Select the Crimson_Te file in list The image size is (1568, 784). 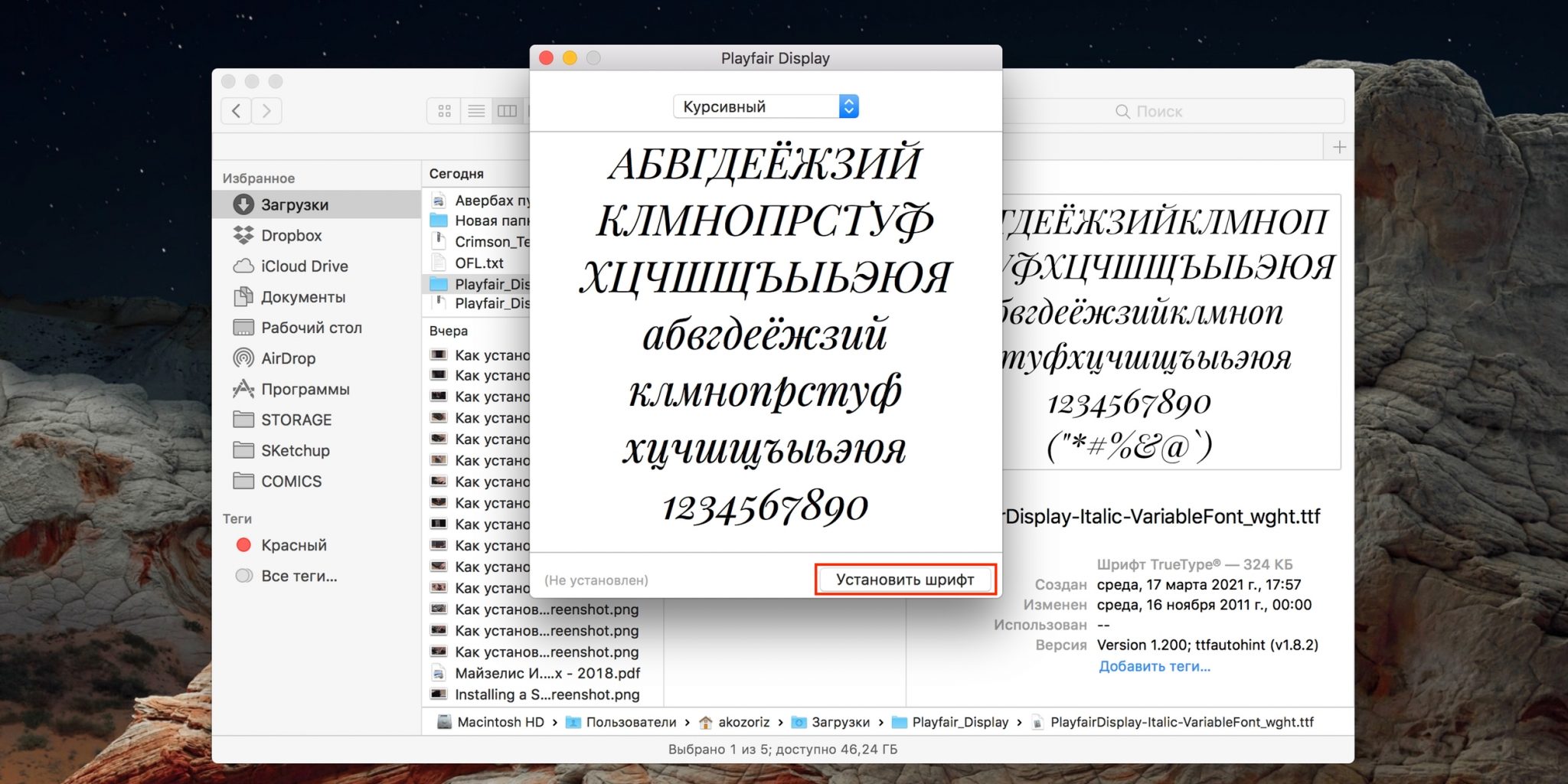click(x=476, y=241)
